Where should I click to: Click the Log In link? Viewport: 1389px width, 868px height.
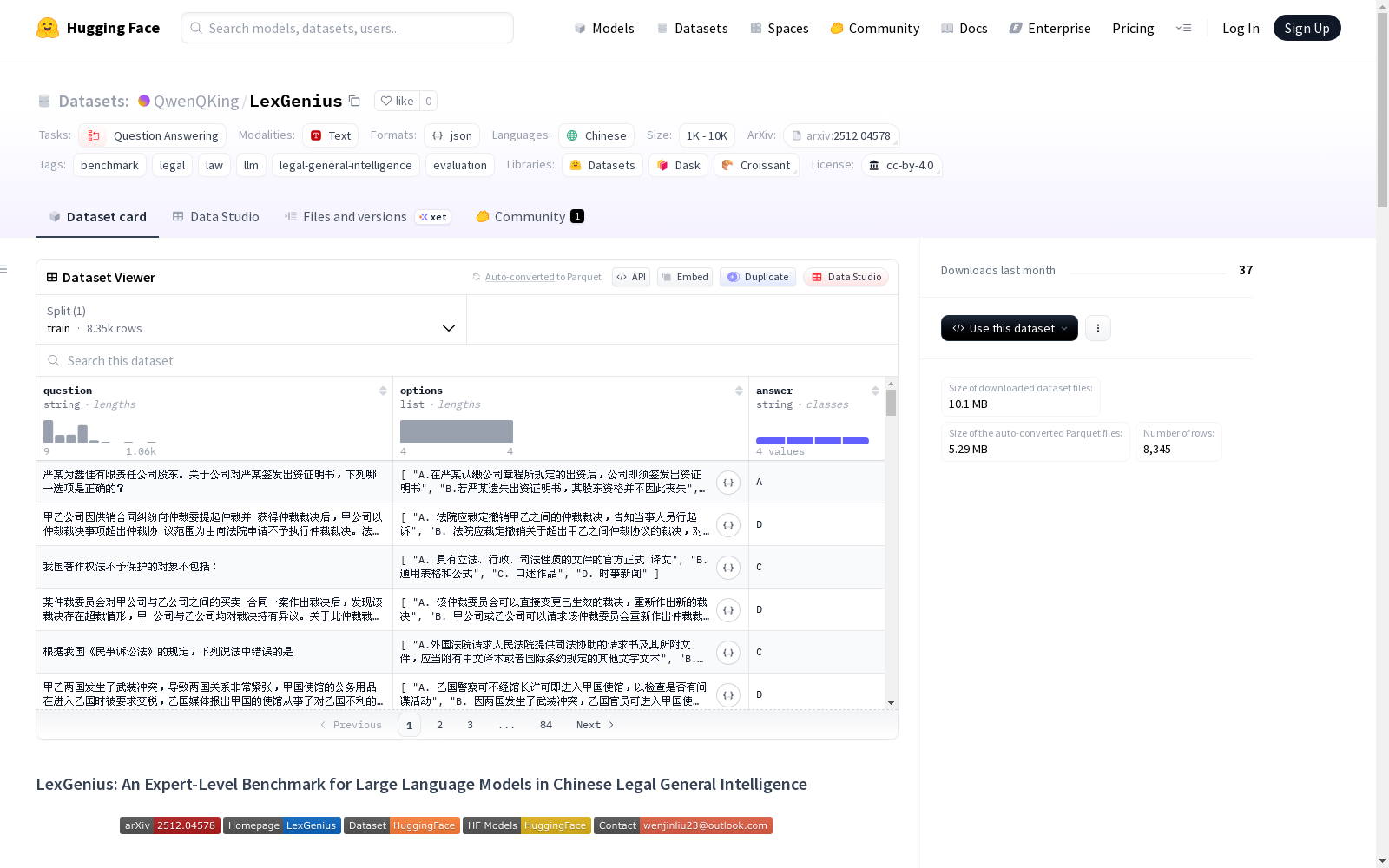coord(1241,28)
